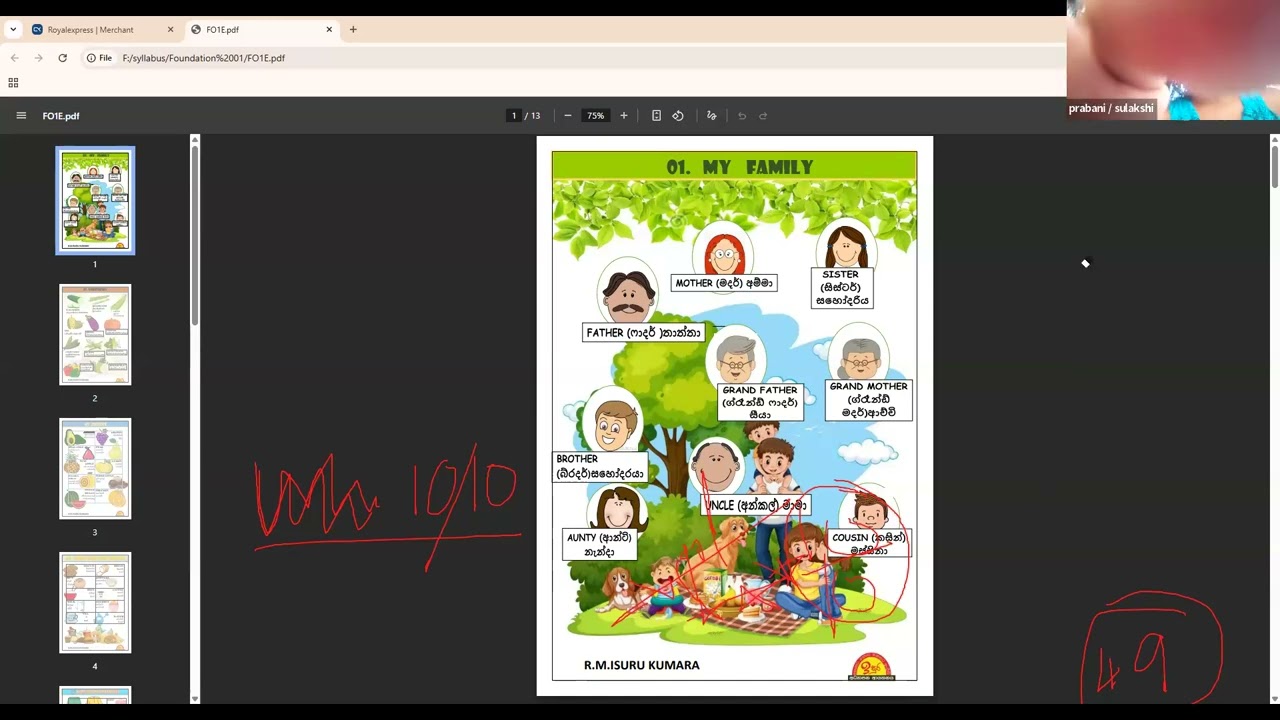Select page 4 thumbnail
Image resolution: width=1280 pixels, height=720 pixels.
(95, 603)
